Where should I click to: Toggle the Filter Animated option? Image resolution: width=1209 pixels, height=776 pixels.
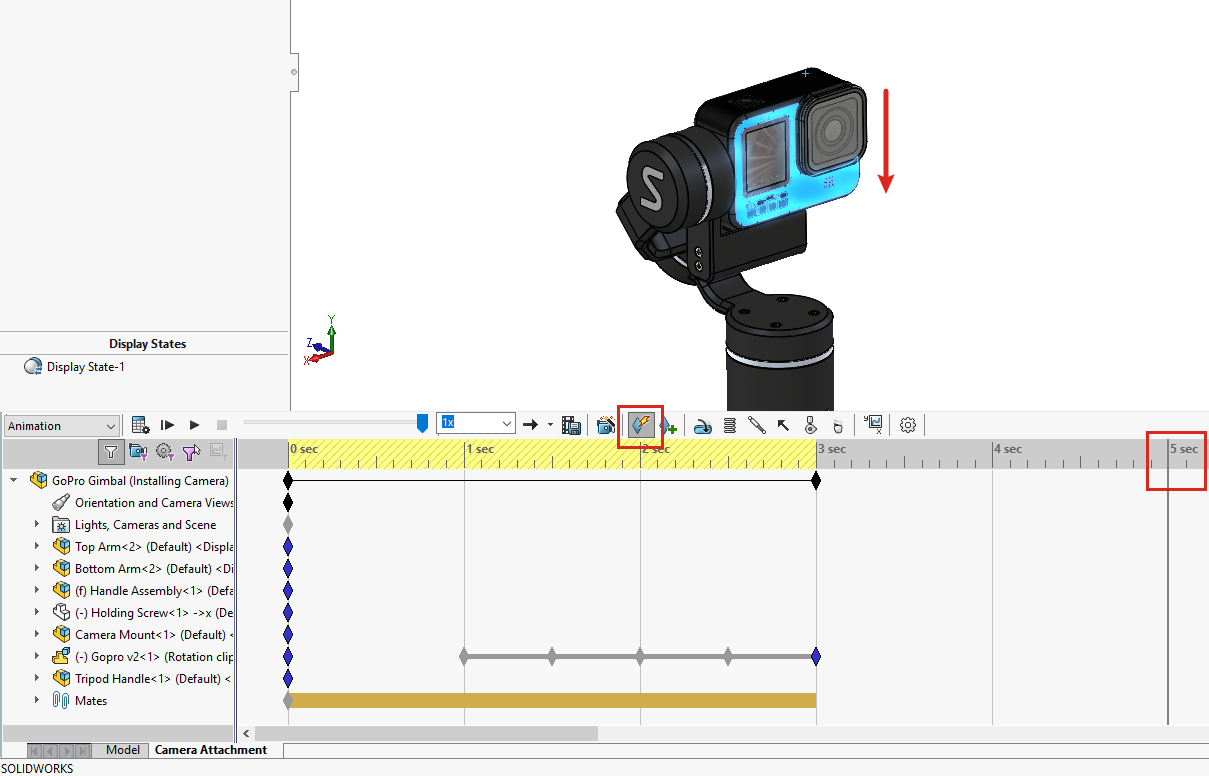138,452
